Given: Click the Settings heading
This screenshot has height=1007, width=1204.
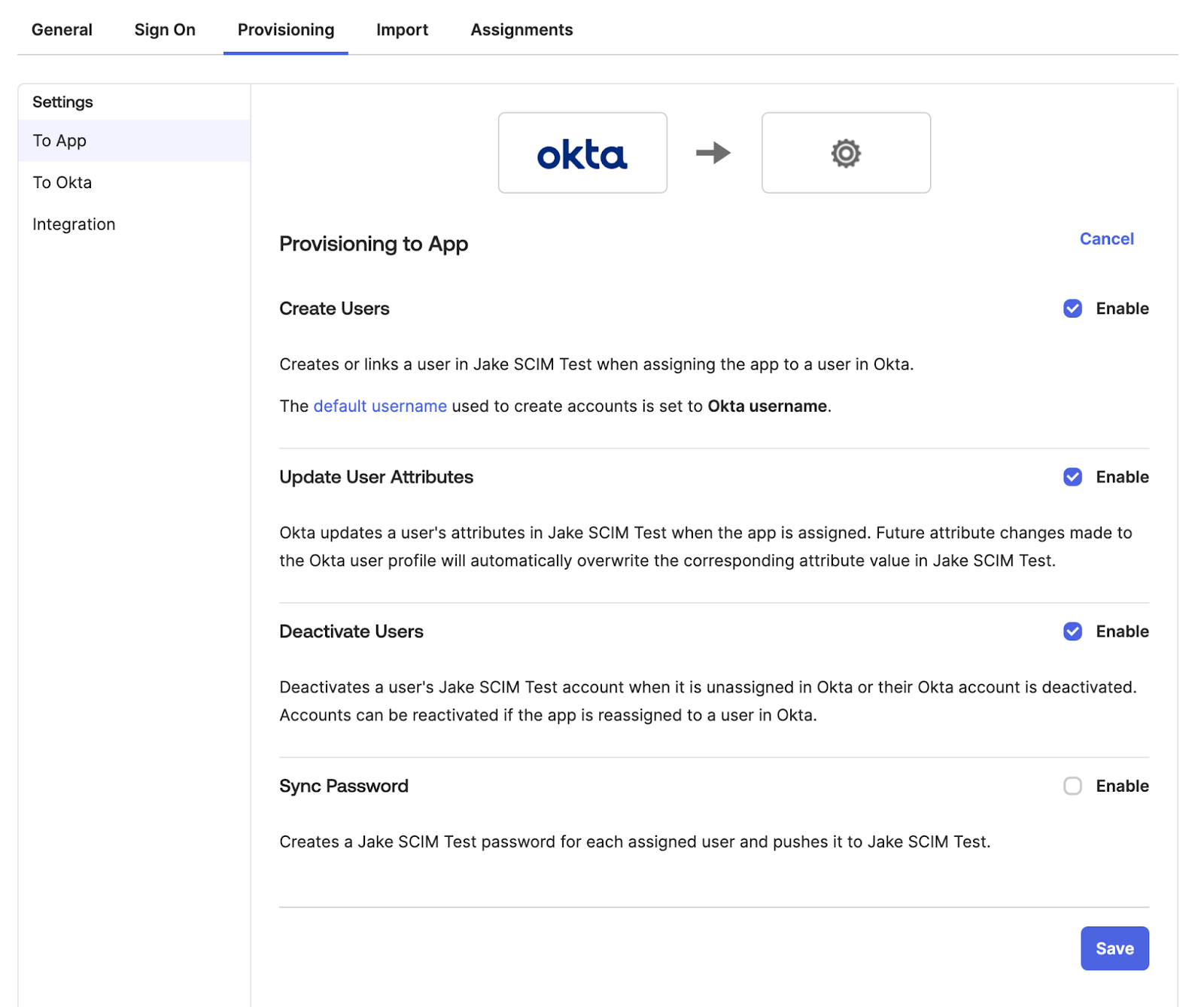Looking at the screenshot, I should click(x=62, y=102).
